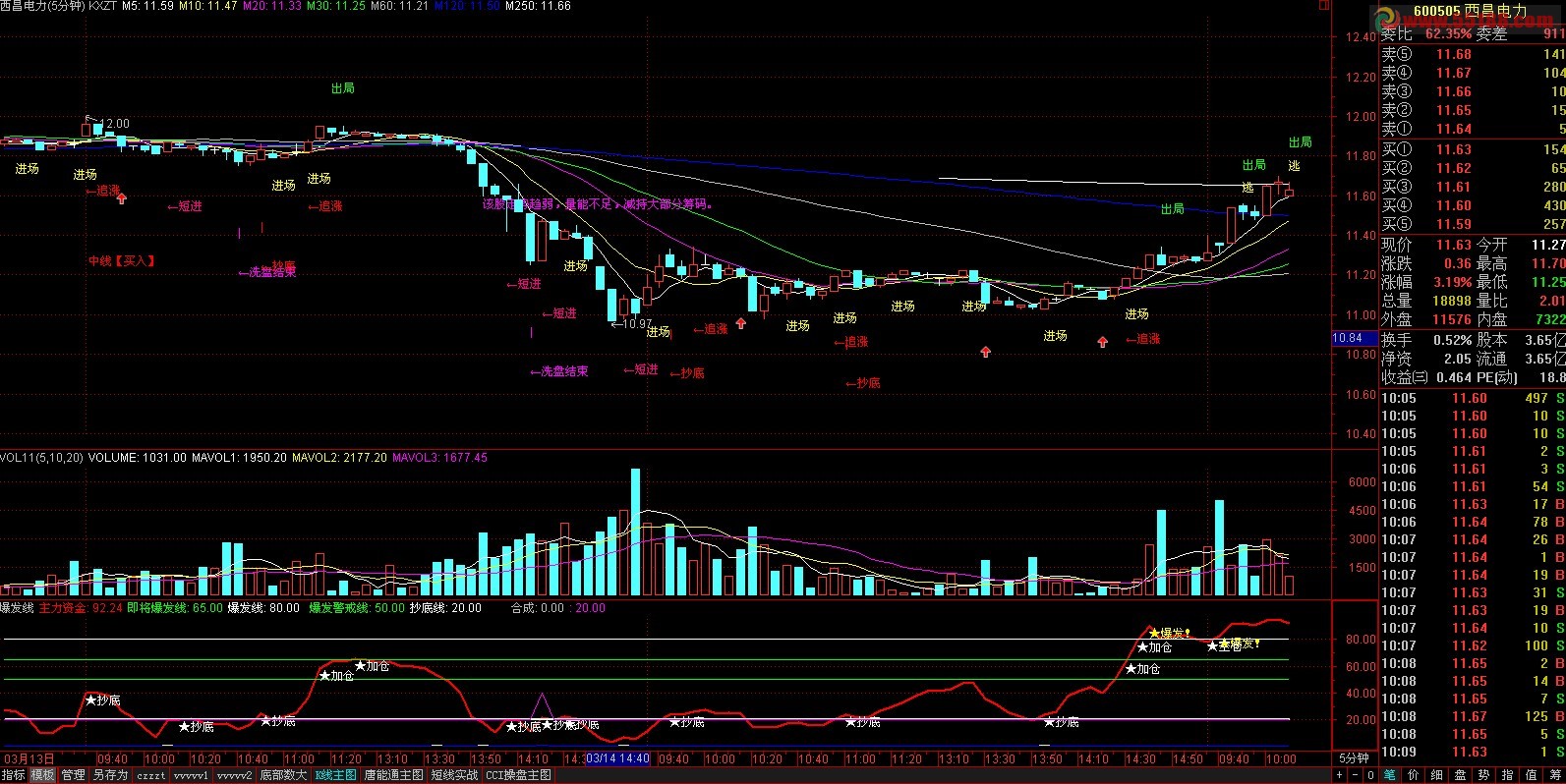Click the M250: 11.66 moving average label
The width and height of the screenshot is (1566, 784).
click(538, 6)
